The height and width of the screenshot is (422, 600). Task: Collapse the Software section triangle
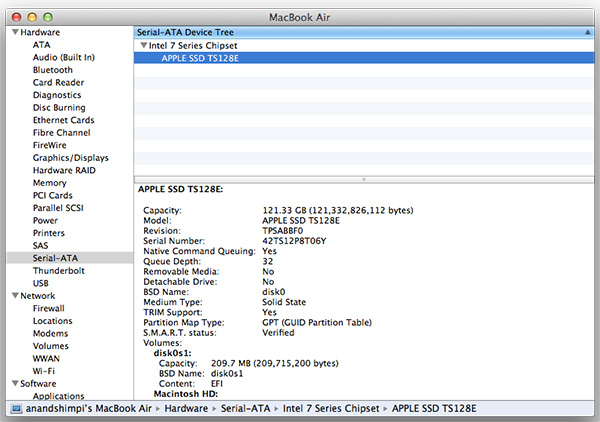click(x=15, y=383)
